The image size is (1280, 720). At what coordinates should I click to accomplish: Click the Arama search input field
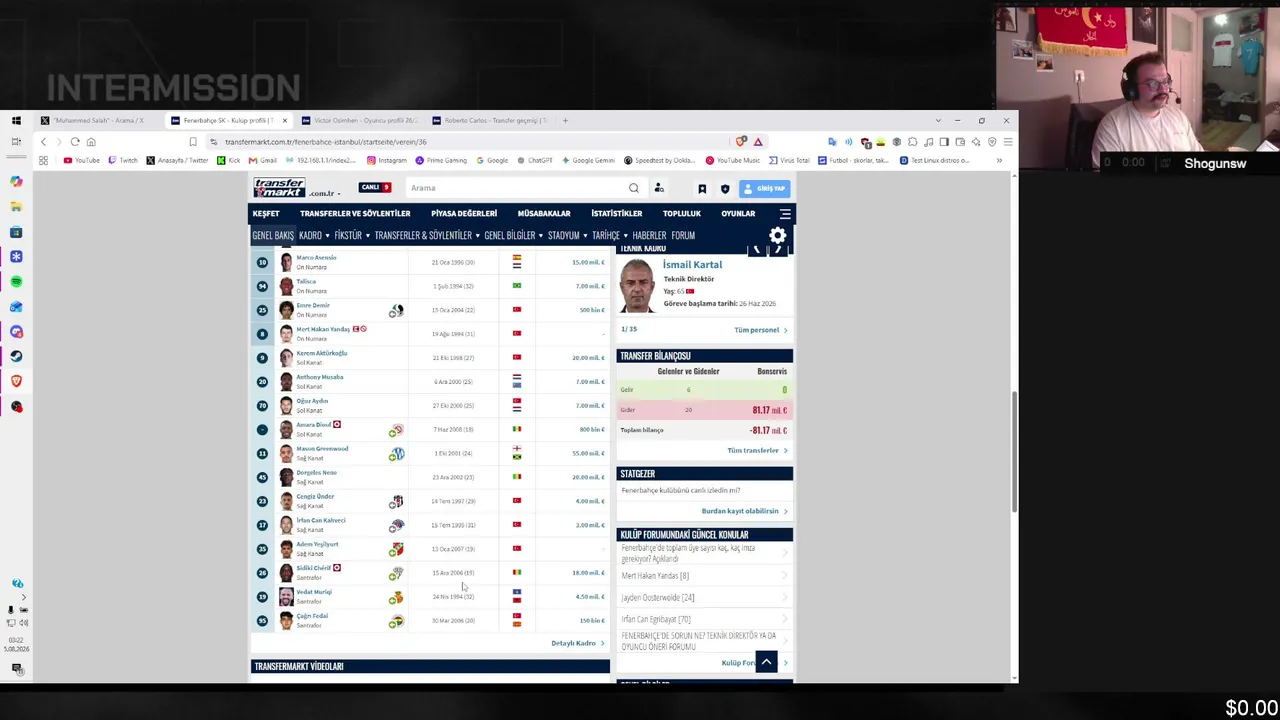pos(515,188)
